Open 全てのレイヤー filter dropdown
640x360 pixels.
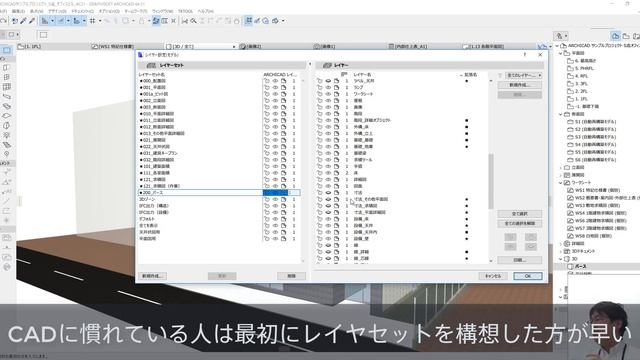coord(524,76)
